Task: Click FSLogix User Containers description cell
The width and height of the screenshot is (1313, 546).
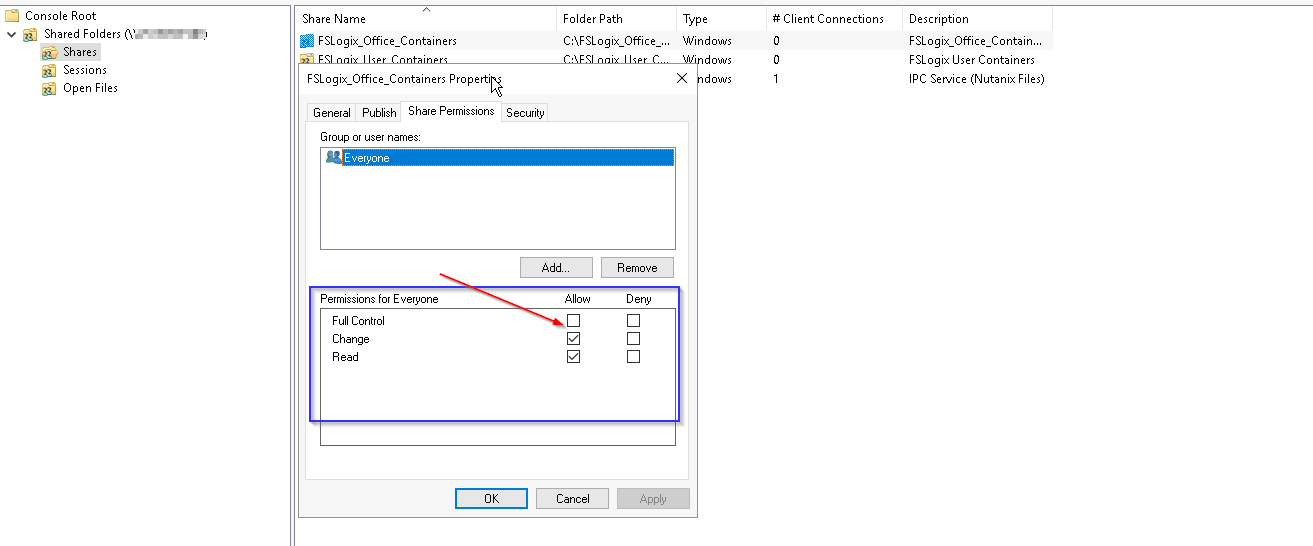Action: click(x=972, y=60)
